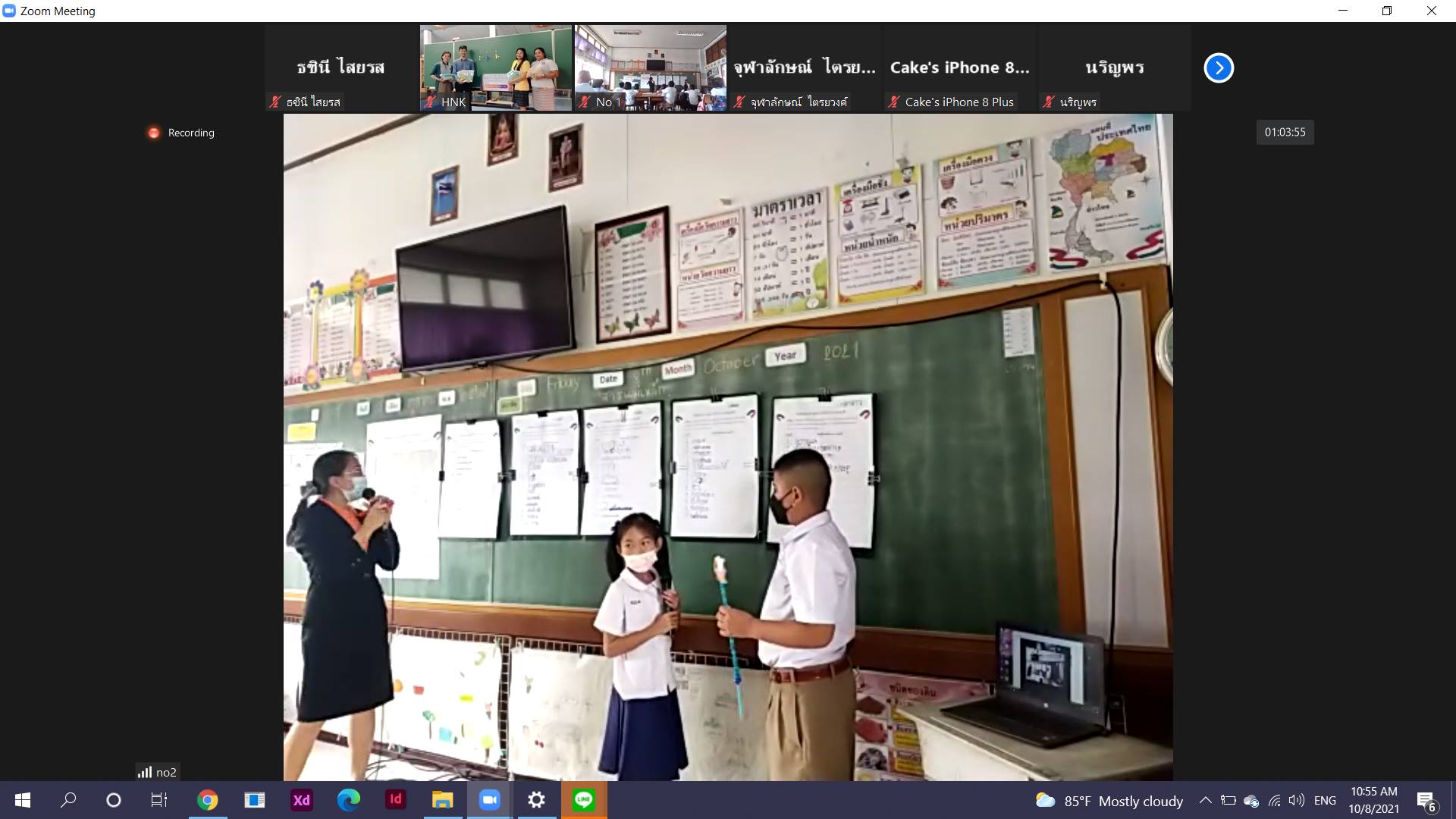
Task: Click the no2 signal strength icon
Action: [145, 772]
